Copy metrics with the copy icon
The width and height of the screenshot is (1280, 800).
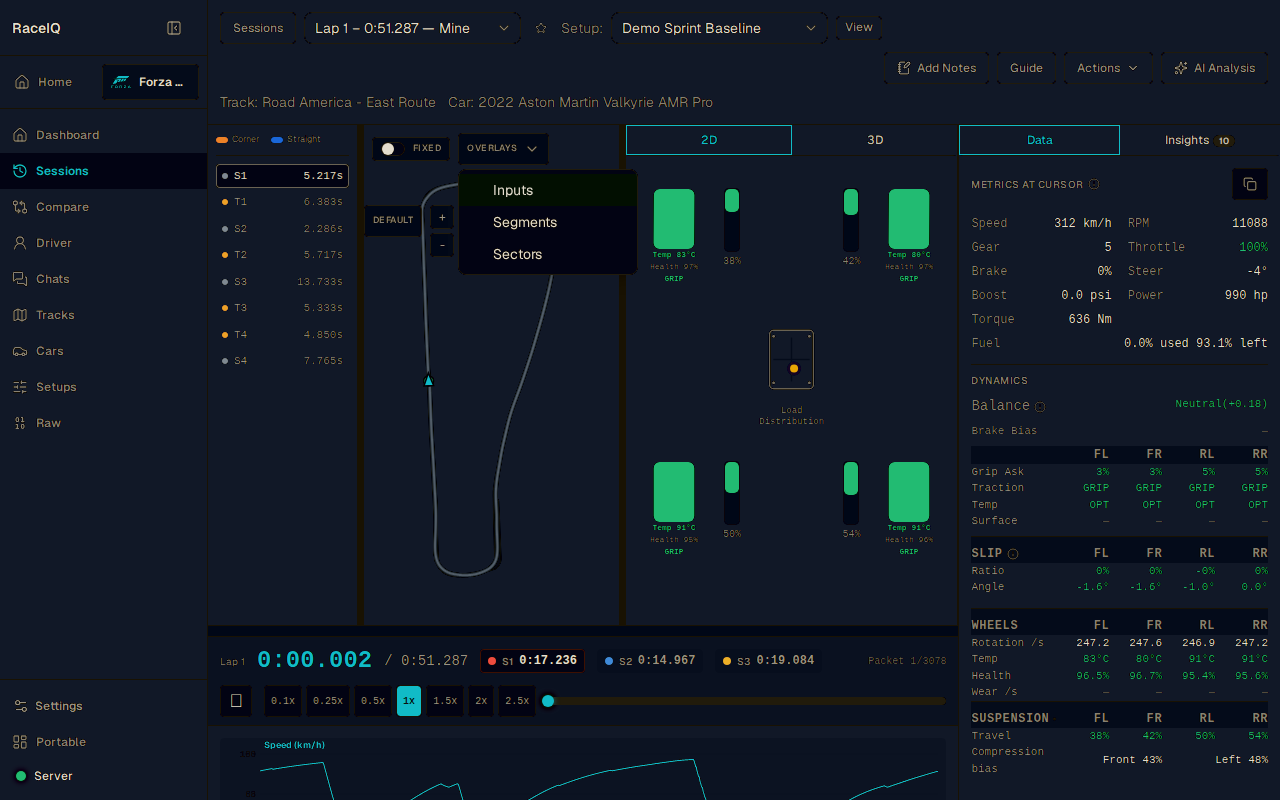pyautogui.click(x=1249, y=184)
